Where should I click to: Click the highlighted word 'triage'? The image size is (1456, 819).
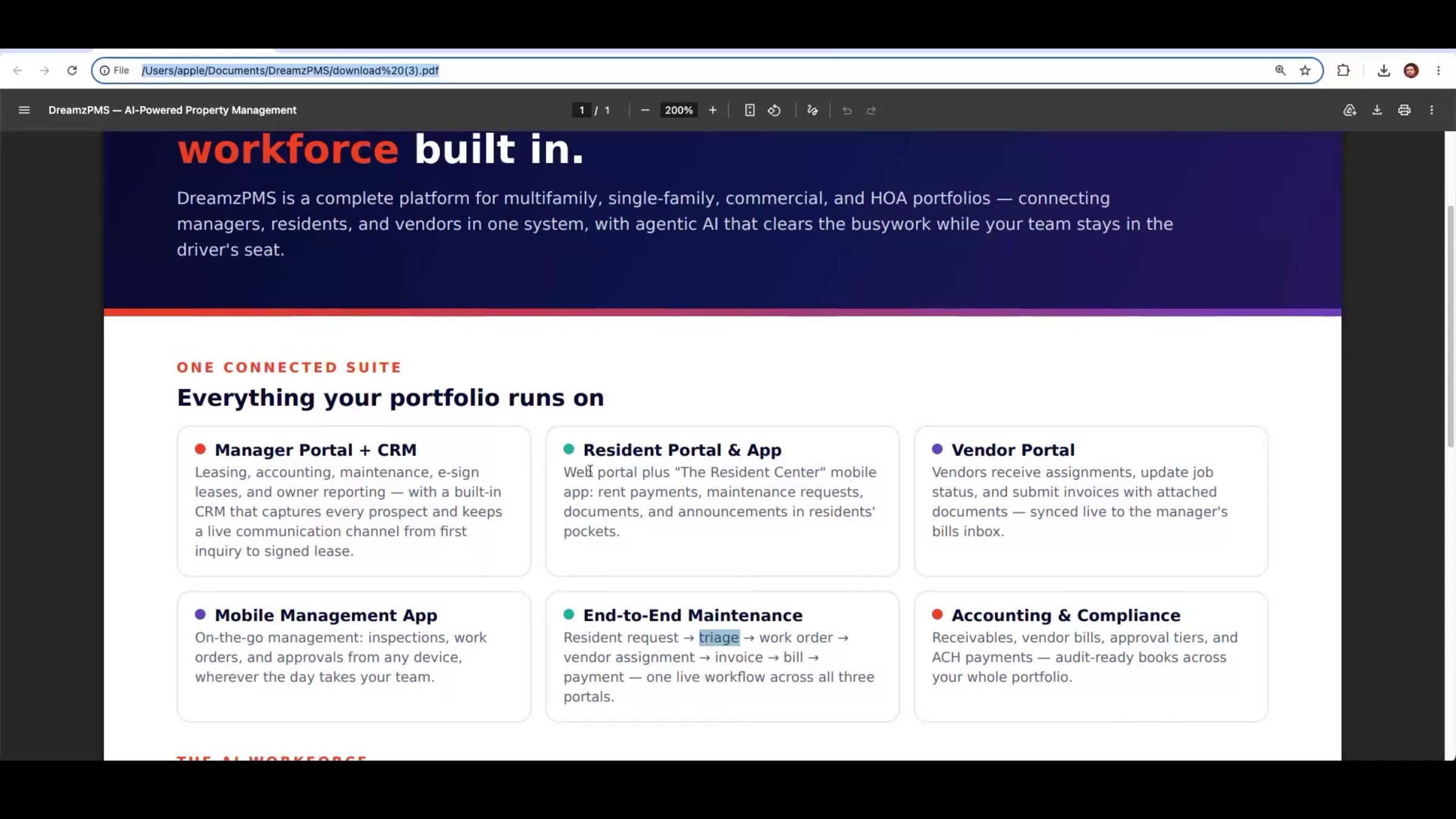coord(719,638)
